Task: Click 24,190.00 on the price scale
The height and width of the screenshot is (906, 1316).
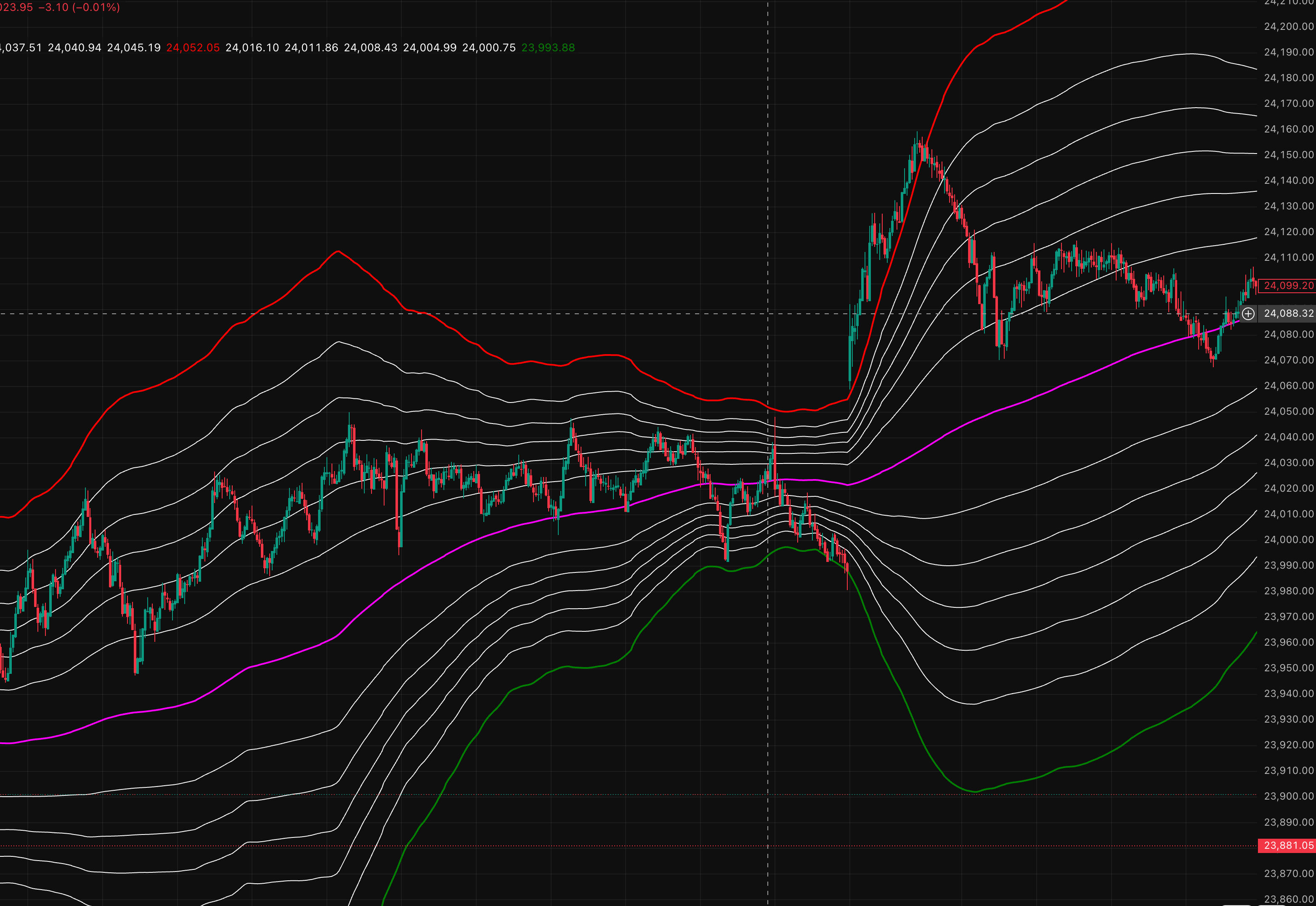Action: (1289, 52)
